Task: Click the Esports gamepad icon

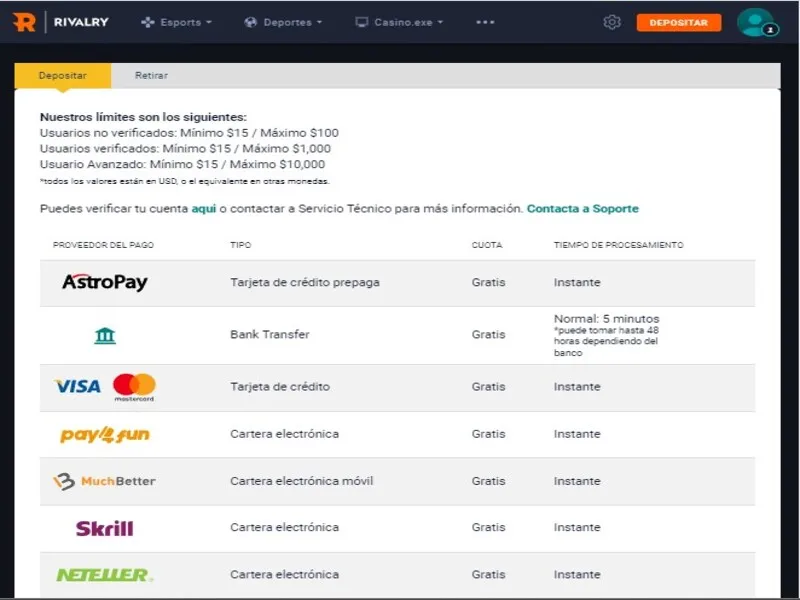Action: 147,22
